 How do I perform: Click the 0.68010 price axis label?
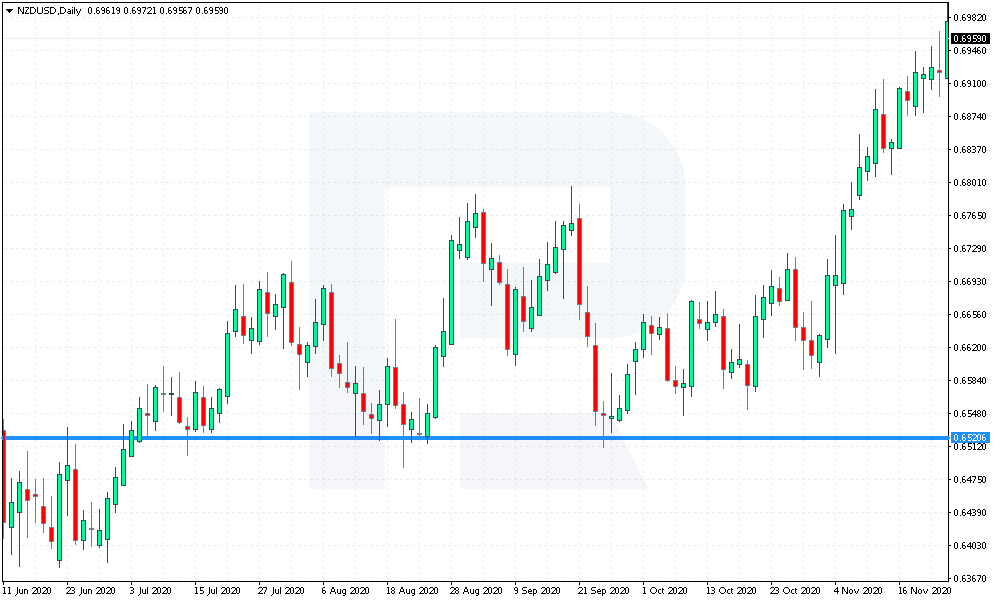click(x=971, y=183)
